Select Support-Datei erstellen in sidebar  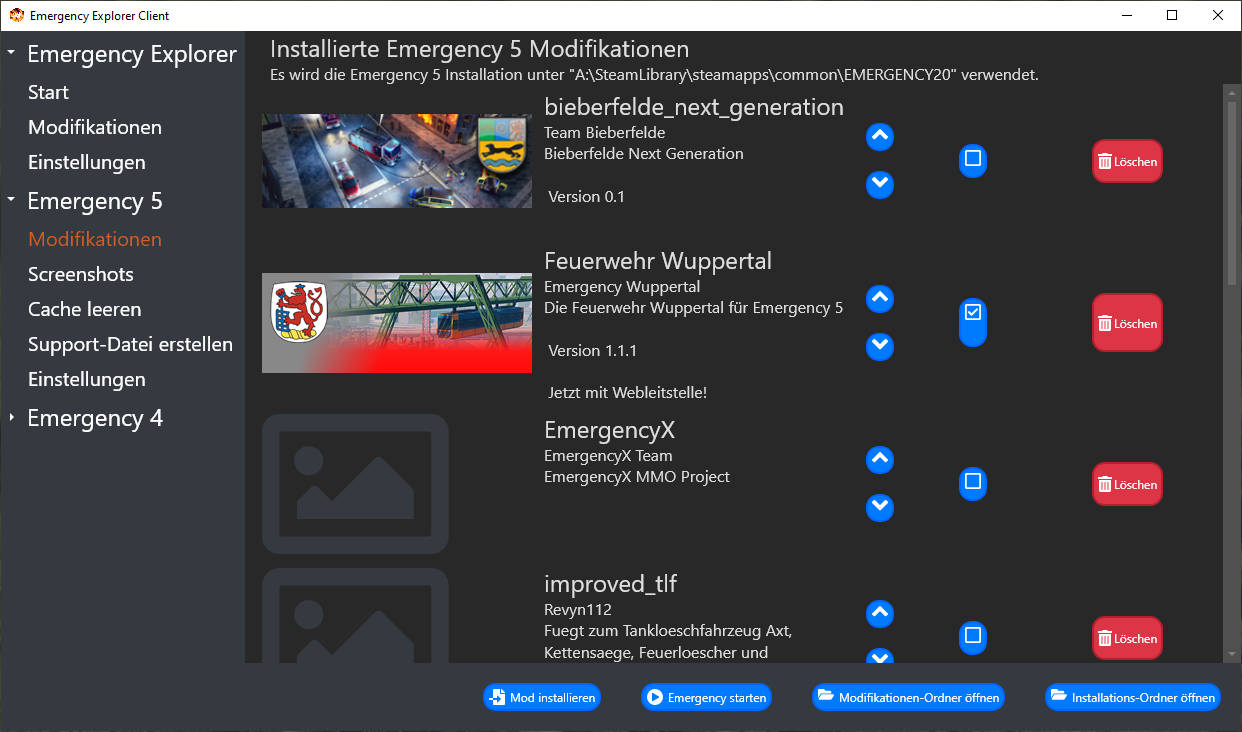point(130,344)
